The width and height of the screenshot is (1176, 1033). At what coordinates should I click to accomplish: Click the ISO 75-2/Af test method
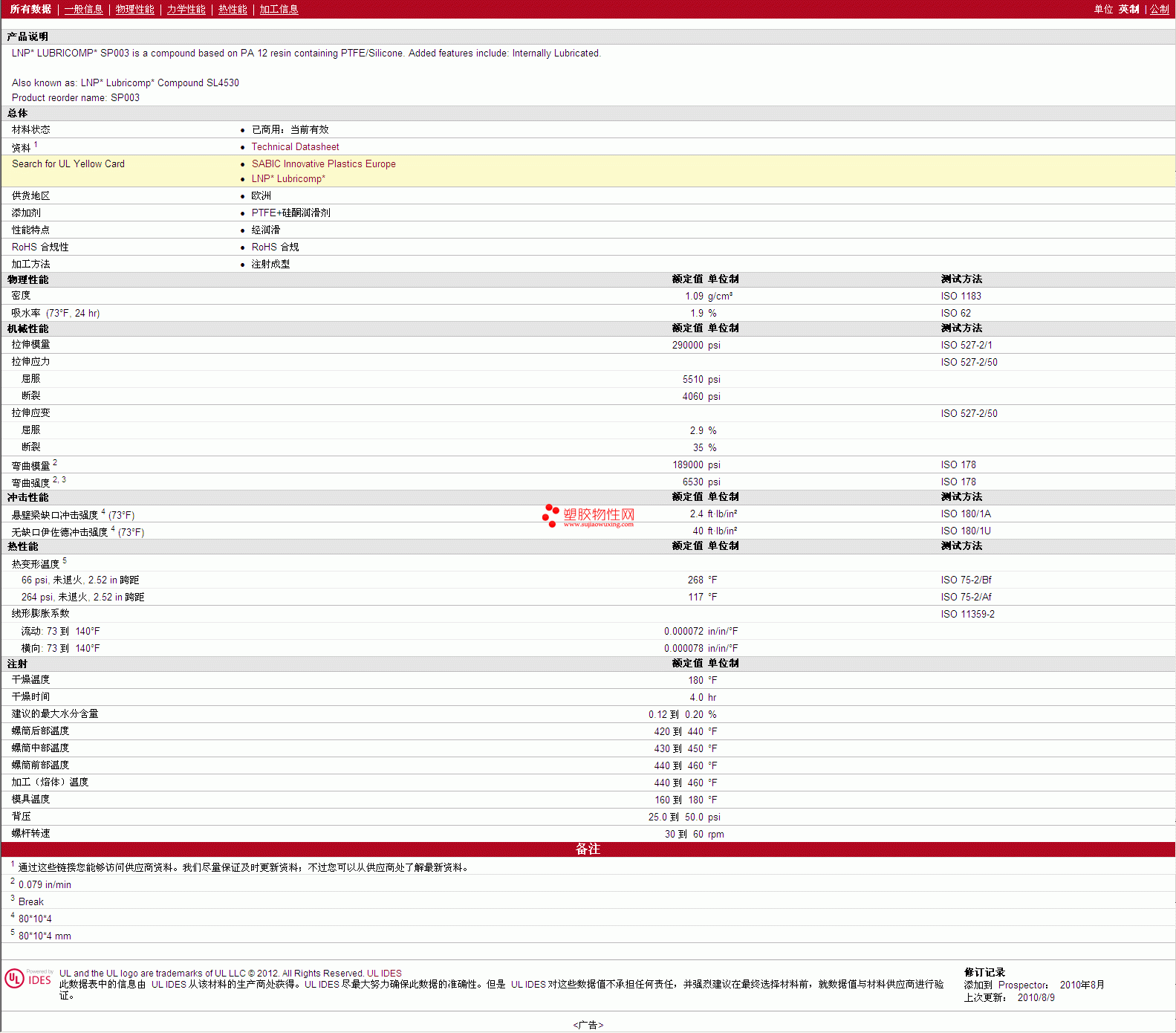[966, 598]
